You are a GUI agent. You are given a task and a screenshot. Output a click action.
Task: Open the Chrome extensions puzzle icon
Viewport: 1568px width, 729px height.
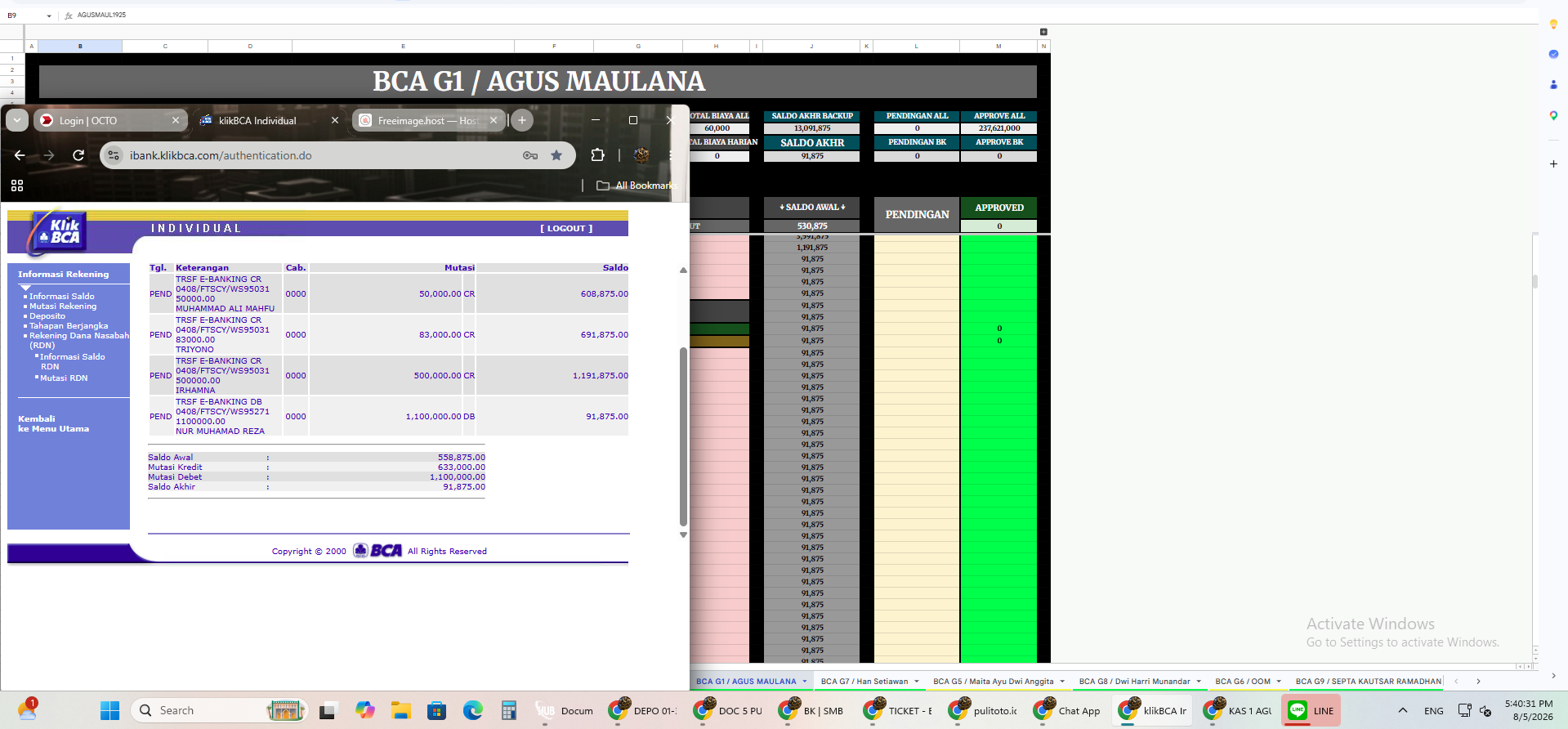tap(597, 155)
